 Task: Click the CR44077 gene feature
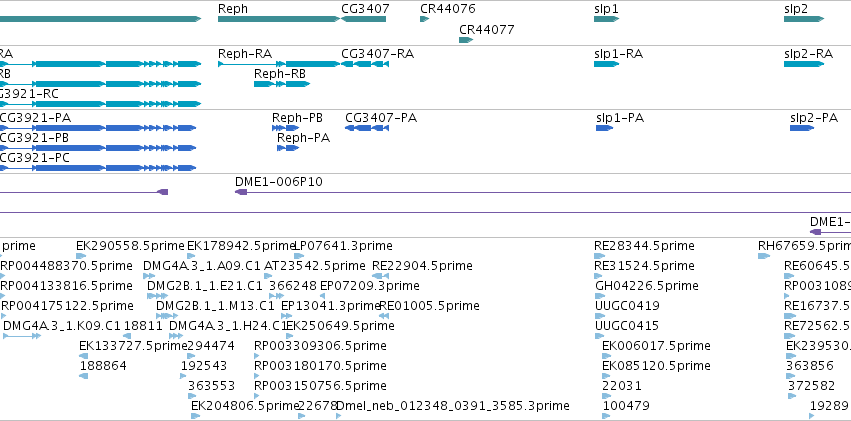(466, 40)
